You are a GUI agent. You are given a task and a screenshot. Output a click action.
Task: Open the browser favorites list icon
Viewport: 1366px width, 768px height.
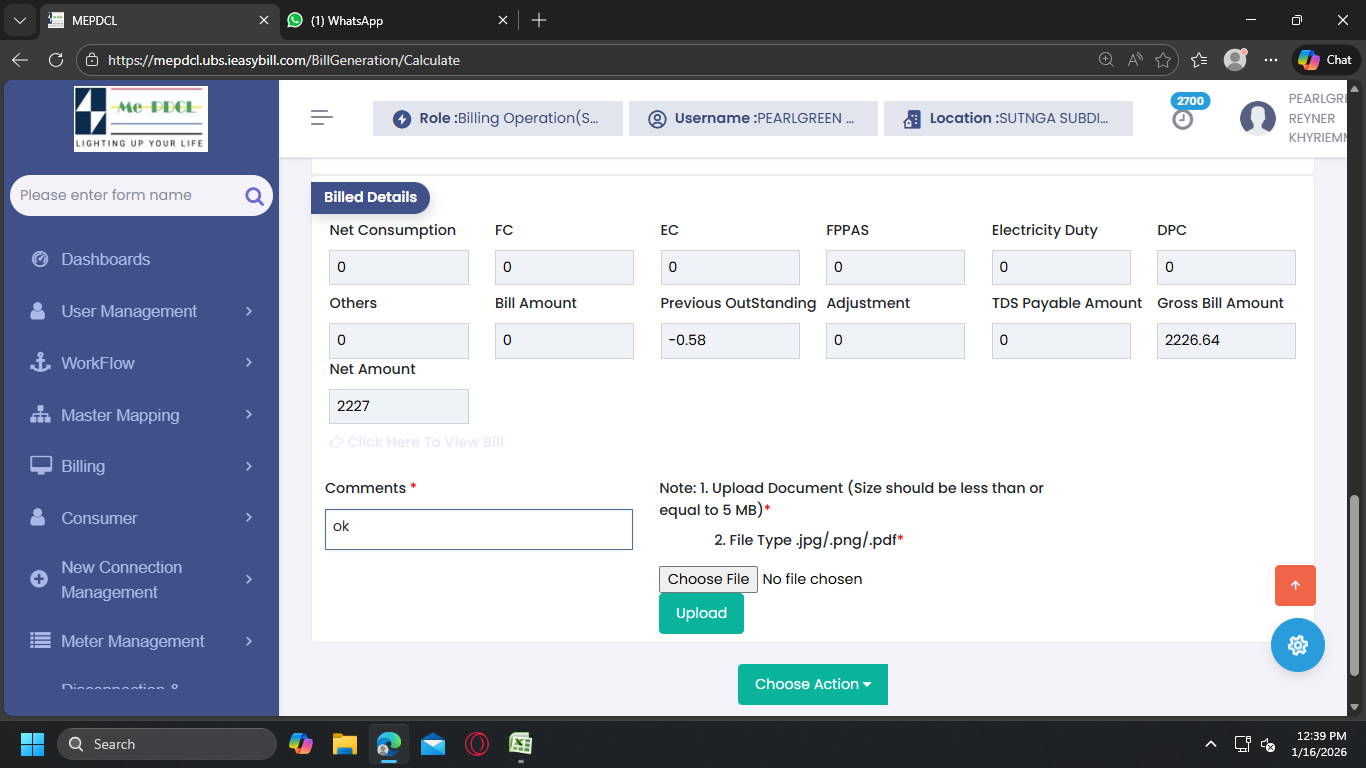(1200, 60)
